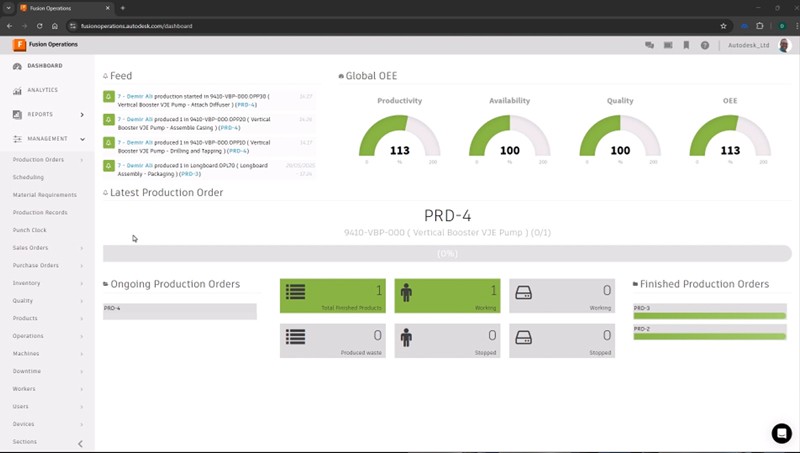Open the PRD-4 latest production order title
The width and height of the screenshot is (800, 453).
(x=447, y=215)
